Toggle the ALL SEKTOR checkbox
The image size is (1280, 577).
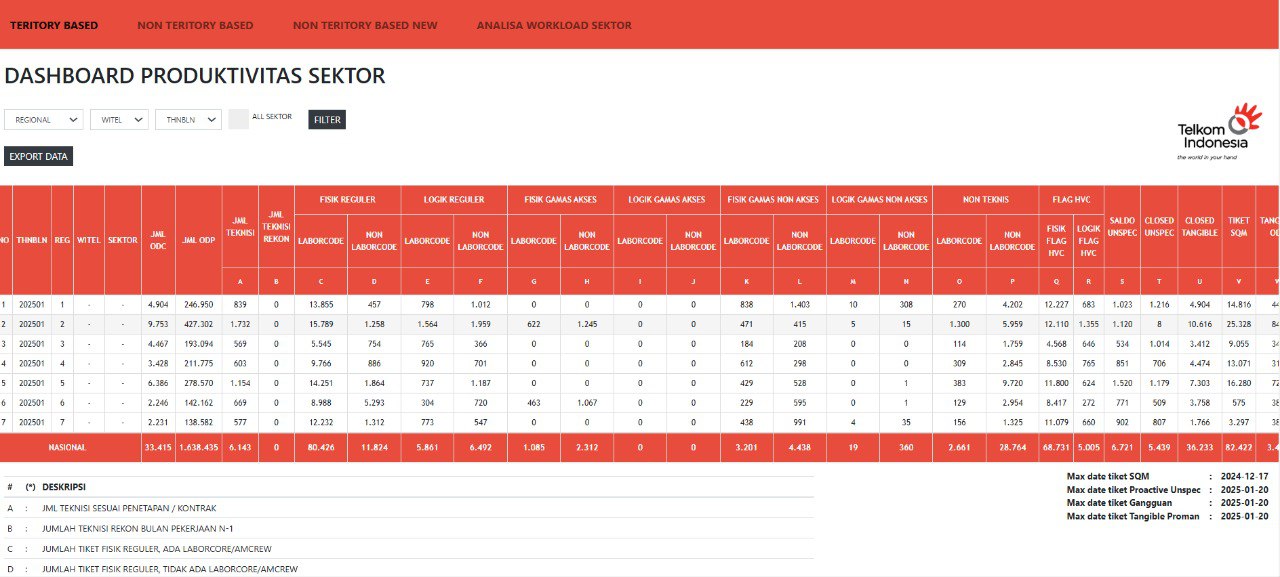[238, 119]
